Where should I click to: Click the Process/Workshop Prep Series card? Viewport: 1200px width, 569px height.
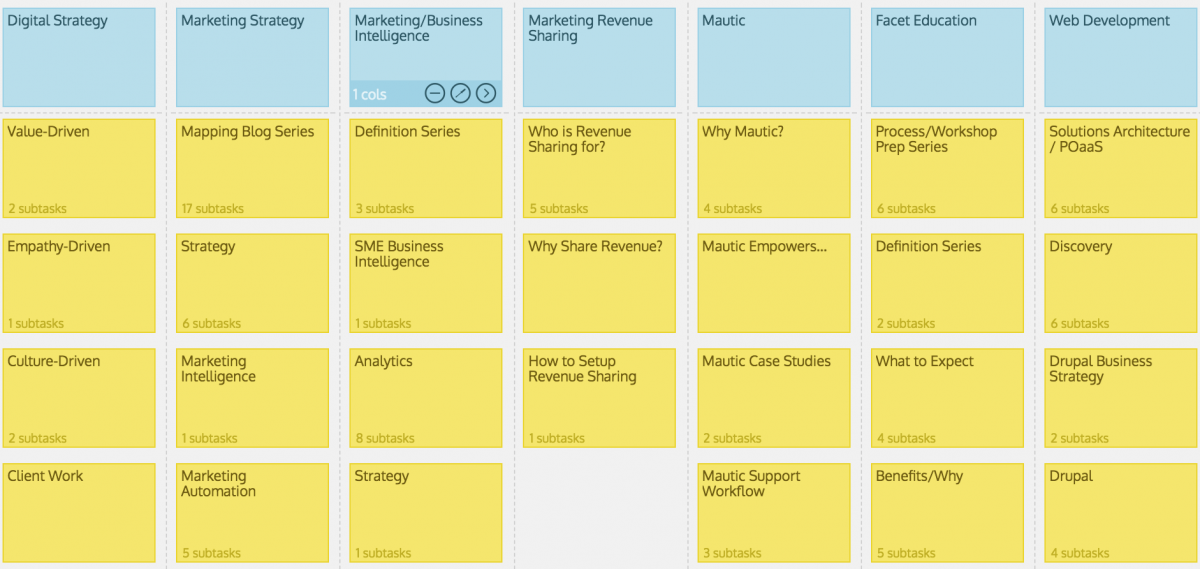click(947, 168)
